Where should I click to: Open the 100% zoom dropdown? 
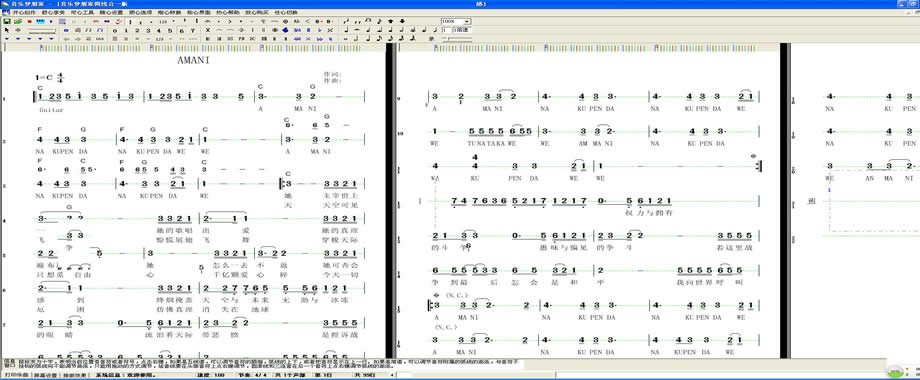[456, 21]
